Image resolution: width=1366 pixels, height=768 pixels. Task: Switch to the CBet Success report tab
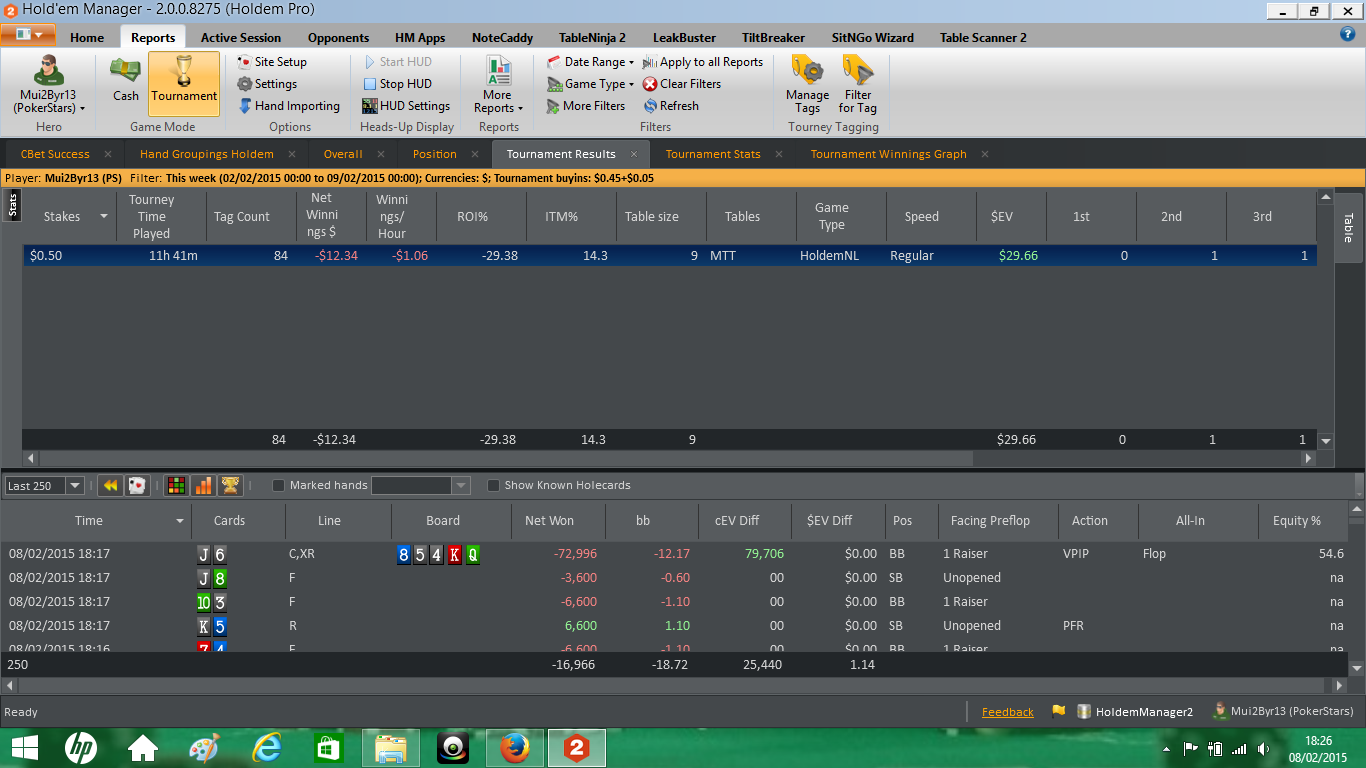[x=55, y=154]
